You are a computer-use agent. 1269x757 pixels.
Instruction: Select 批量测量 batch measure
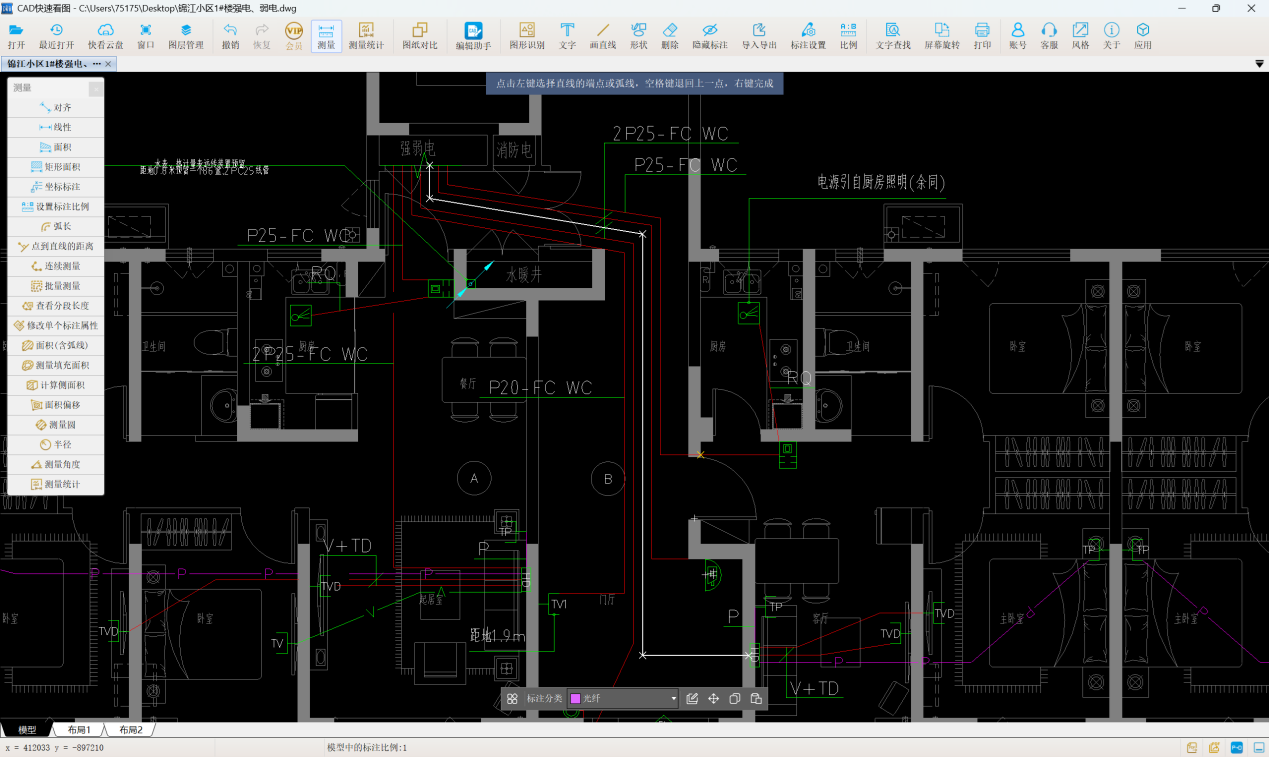click(x=56, y=286)
